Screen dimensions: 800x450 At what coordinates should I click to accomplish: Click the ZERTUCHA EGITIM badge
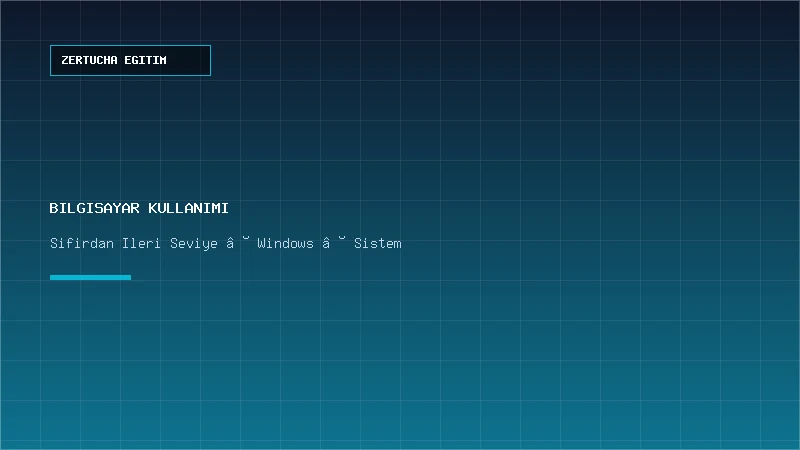(130, 60)
